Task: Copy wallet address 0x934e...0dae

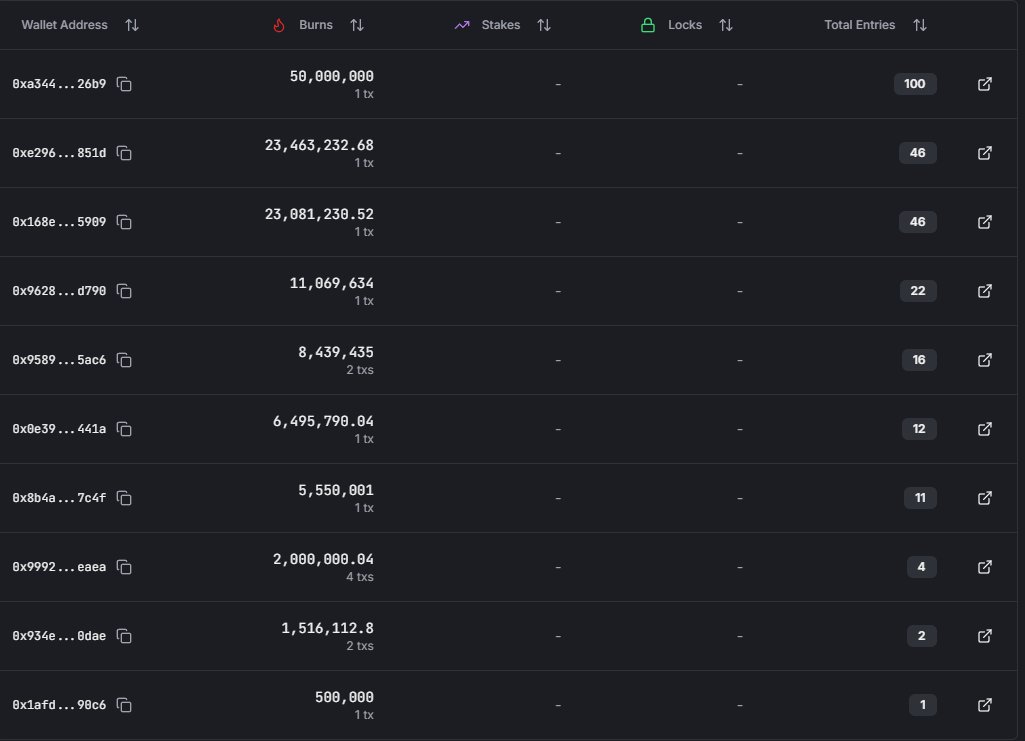Action: point(124,636)
